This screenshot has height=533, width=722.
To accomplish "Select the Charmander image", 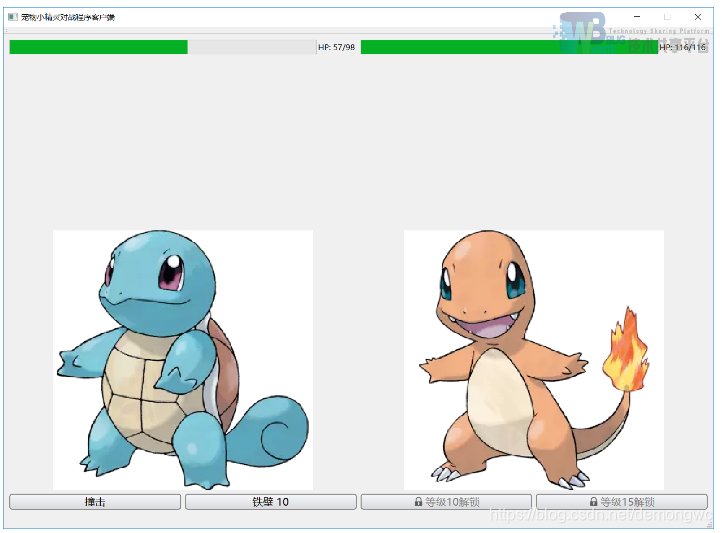I will pos(534,360).
